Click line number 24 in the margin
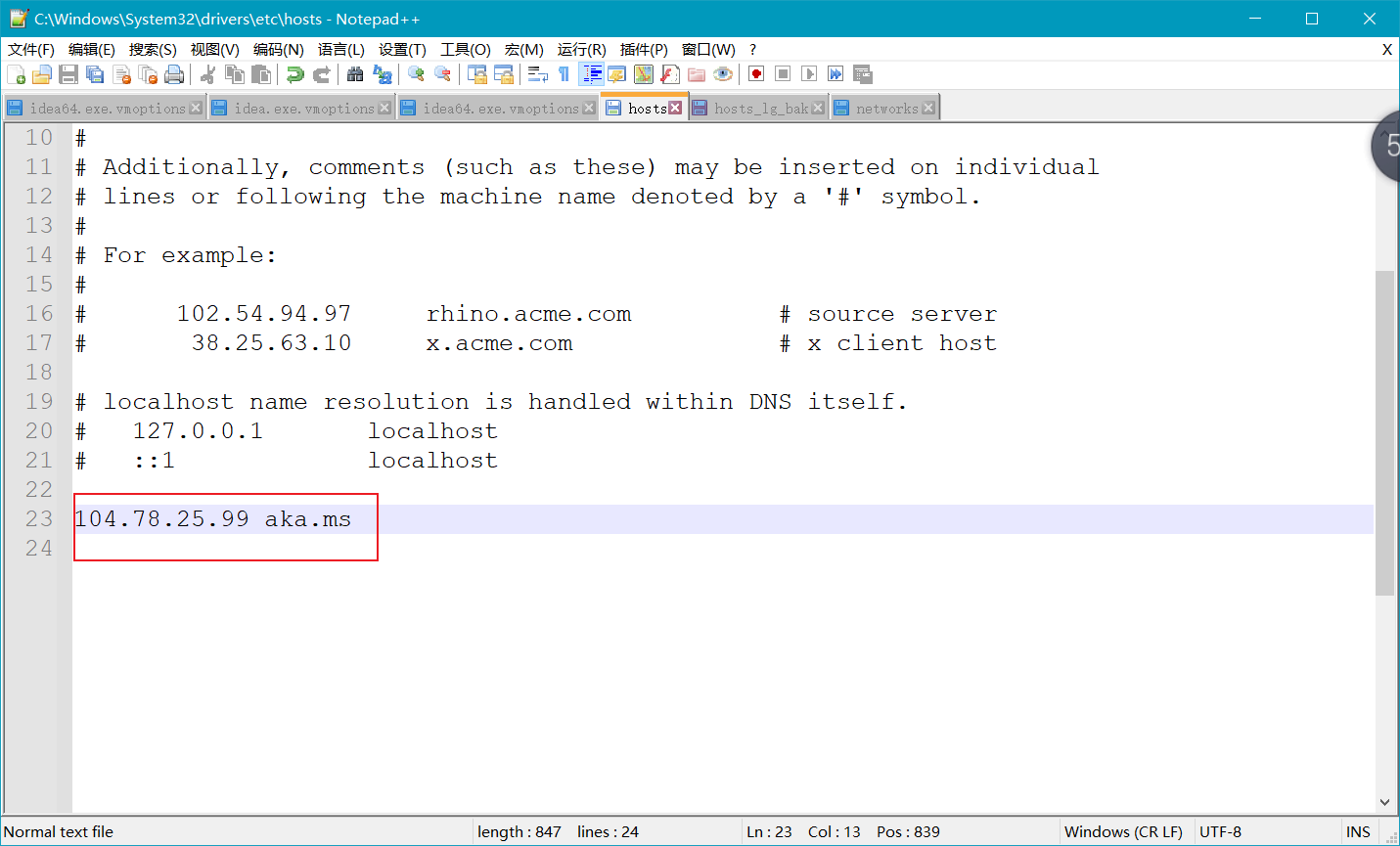 (39, 549)
